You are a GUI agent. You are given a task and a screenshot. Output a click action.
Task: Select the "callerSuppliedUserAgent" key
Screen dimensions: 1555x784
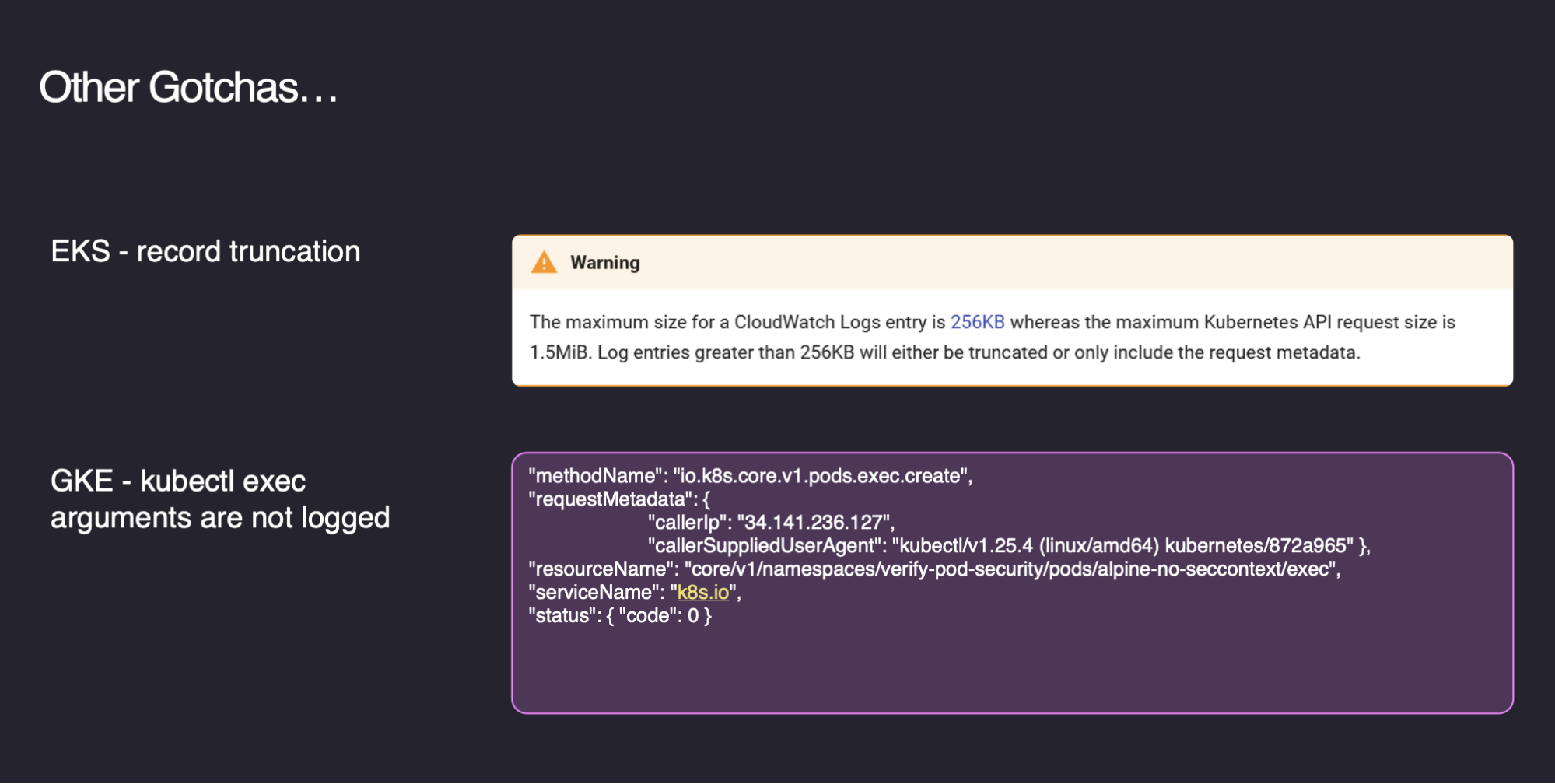765,546
